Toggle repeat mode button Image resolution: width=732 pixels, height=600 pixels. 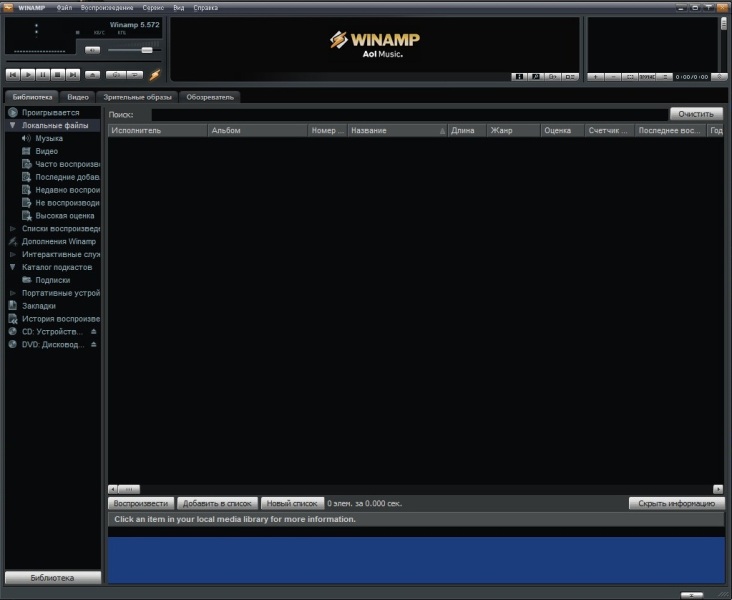[134, 74]
